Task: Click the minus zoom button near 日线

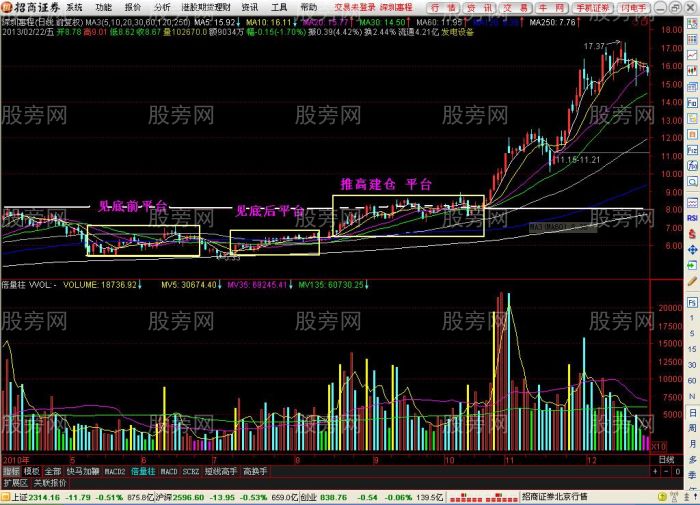Action: [x=667, y=472]
